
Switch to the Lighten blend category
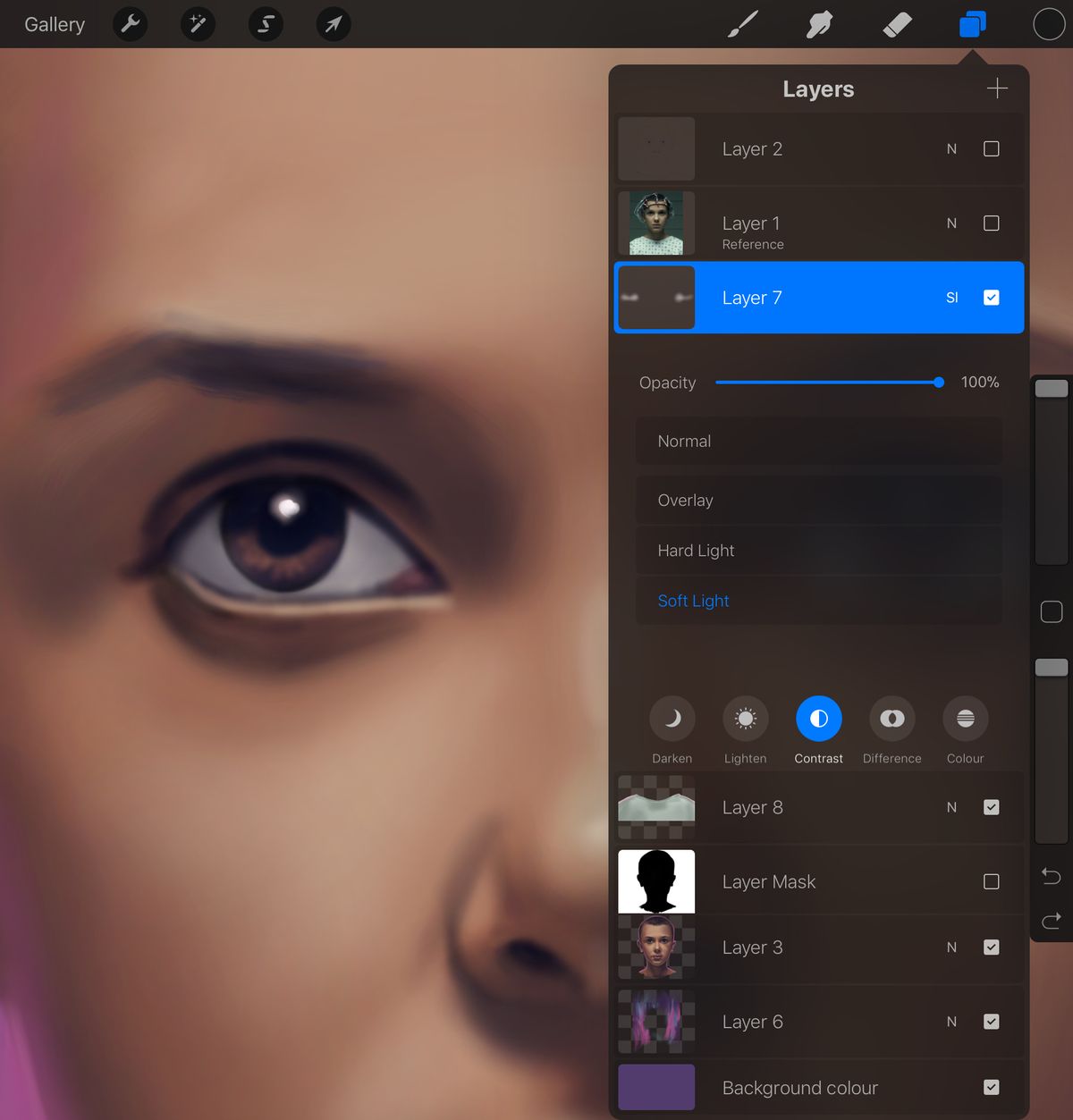(745, 718)
